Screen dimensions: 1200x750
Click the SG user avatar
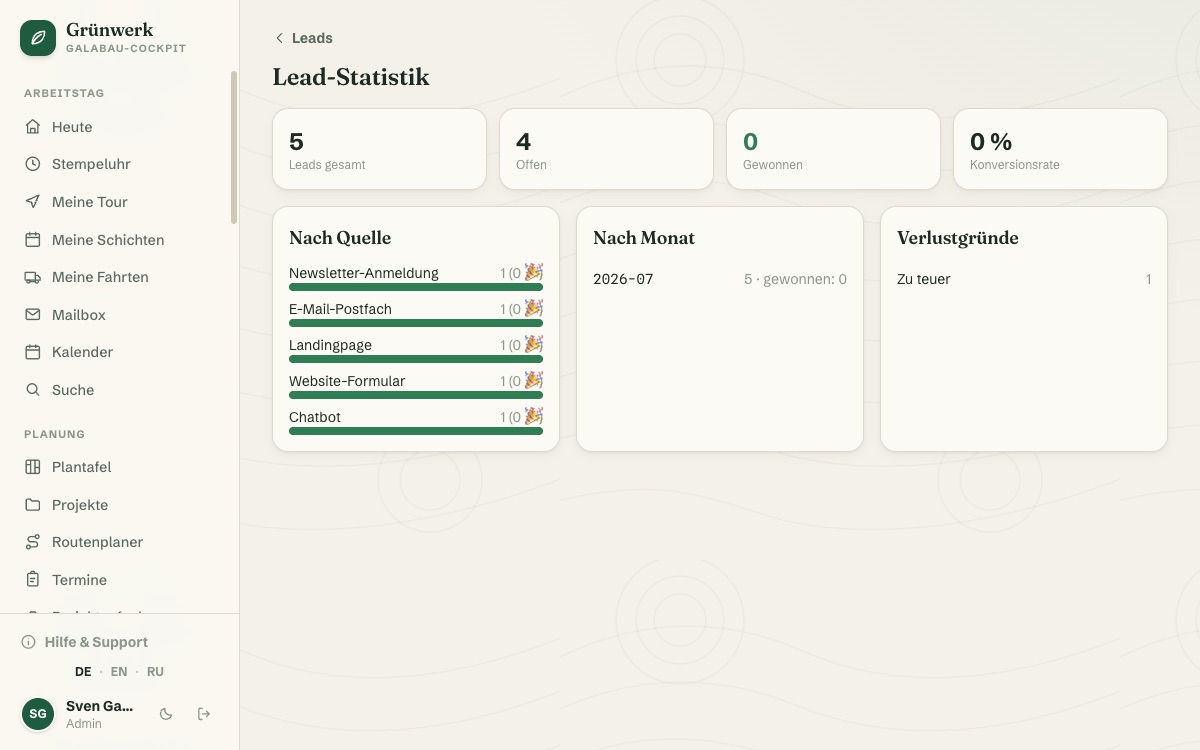[38, 714]
